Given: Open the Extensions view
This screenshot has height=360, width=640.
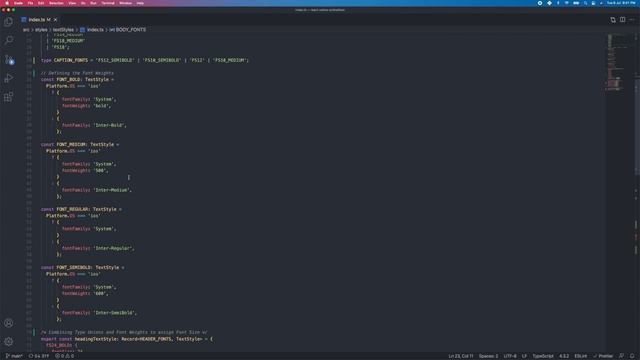Looking at the screenshot, I should pyautogui.click(x=9, y=97).
